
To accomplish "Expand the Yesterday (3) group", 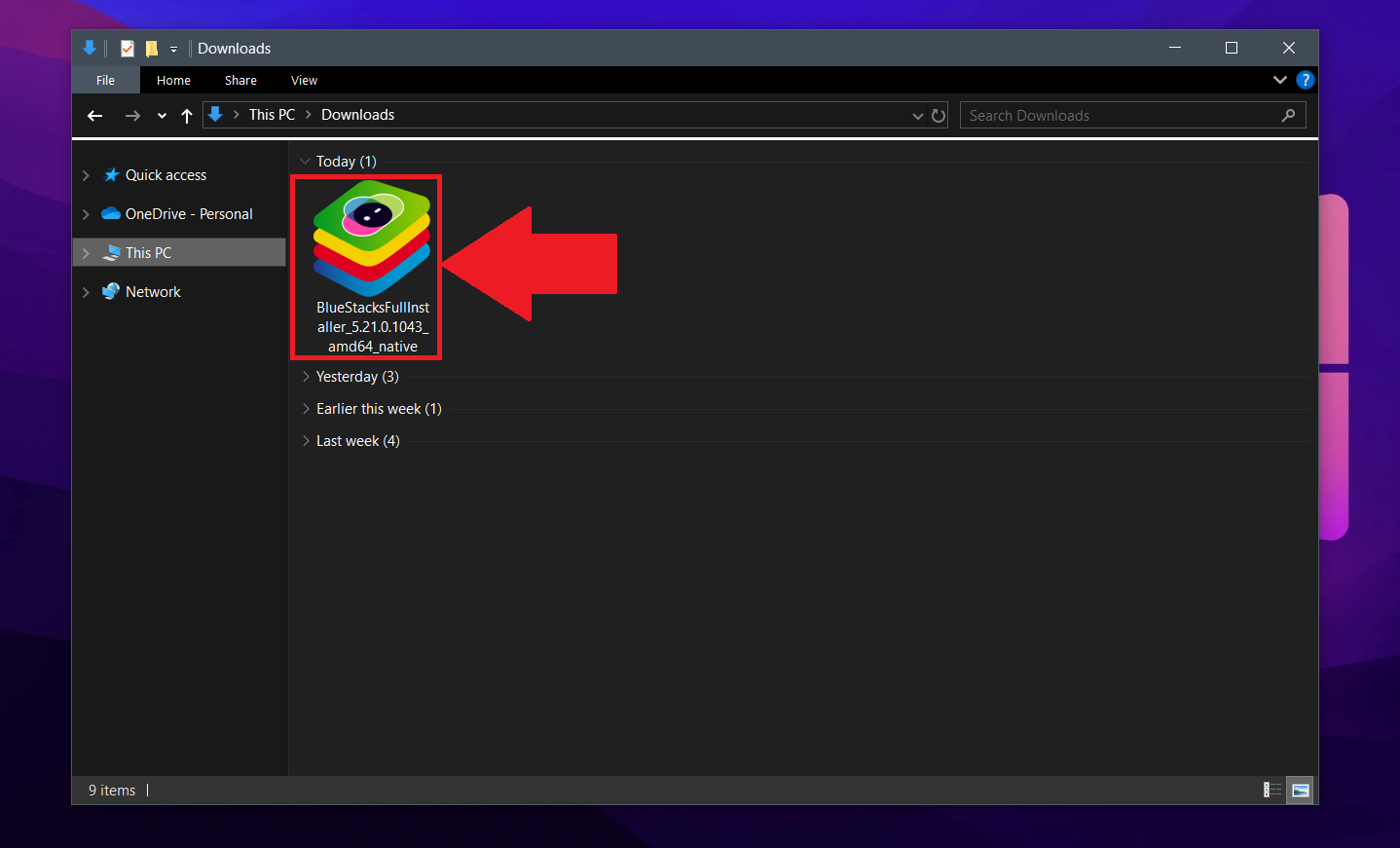I will (305, 377).
